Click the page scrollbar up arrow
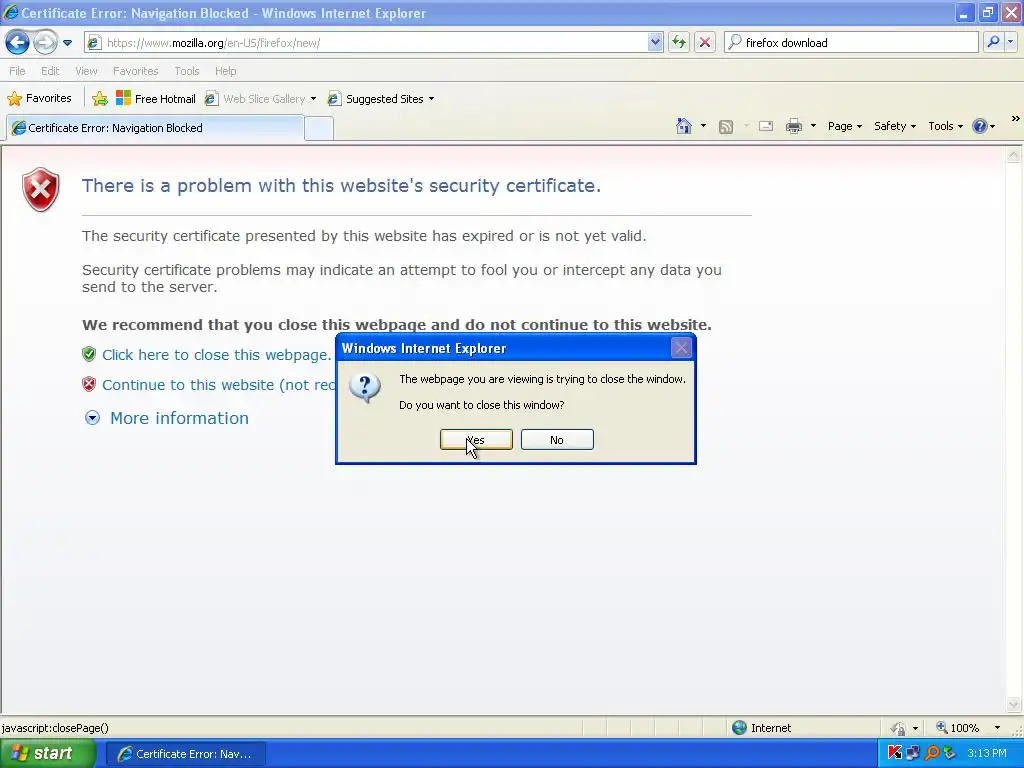 tap(1014, 155)
